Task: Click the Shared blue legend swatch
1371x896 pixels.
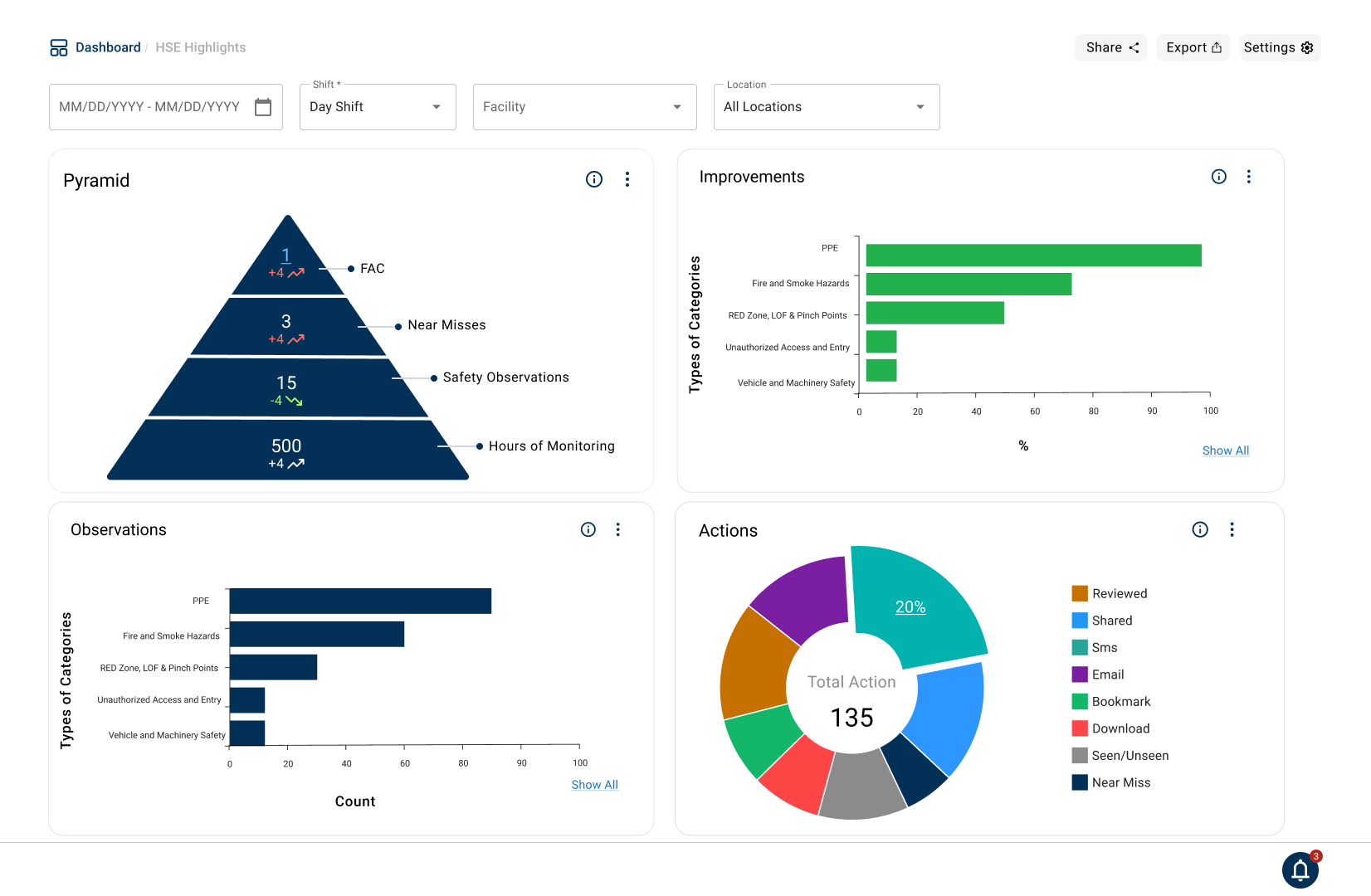Action: (x=1080, y=621)
